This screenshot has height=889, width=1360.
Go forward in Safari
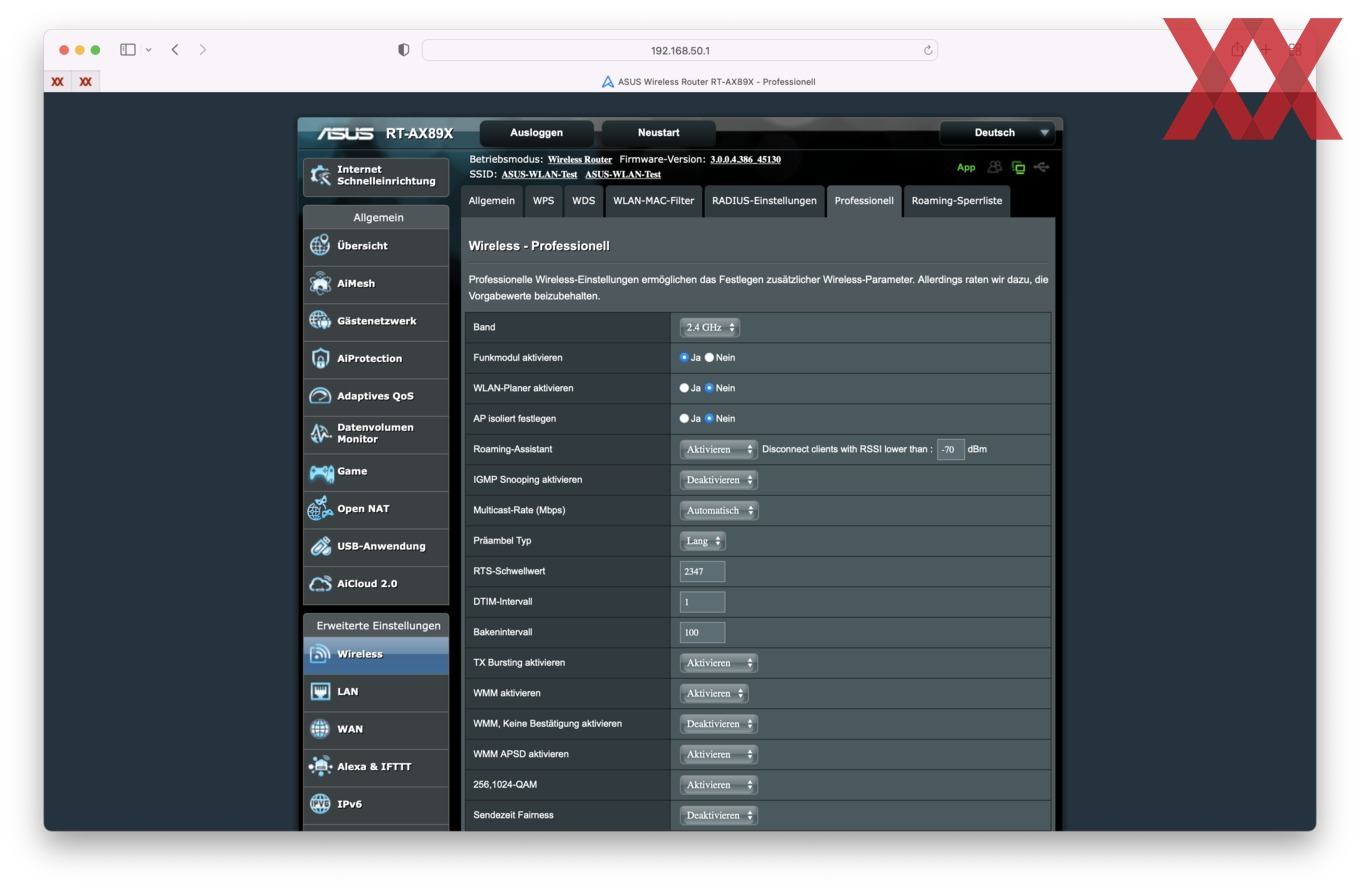(x=203, y=49)
